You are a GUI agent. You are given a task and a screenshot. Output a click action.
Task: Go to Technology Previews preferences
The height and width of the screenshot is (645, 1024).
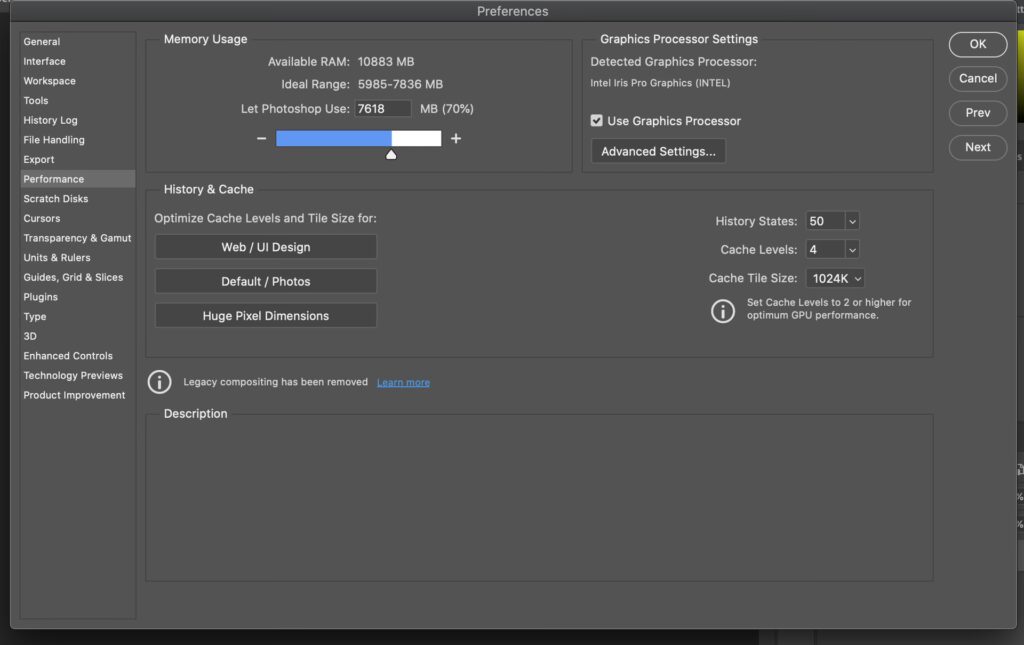pos(73,376)
